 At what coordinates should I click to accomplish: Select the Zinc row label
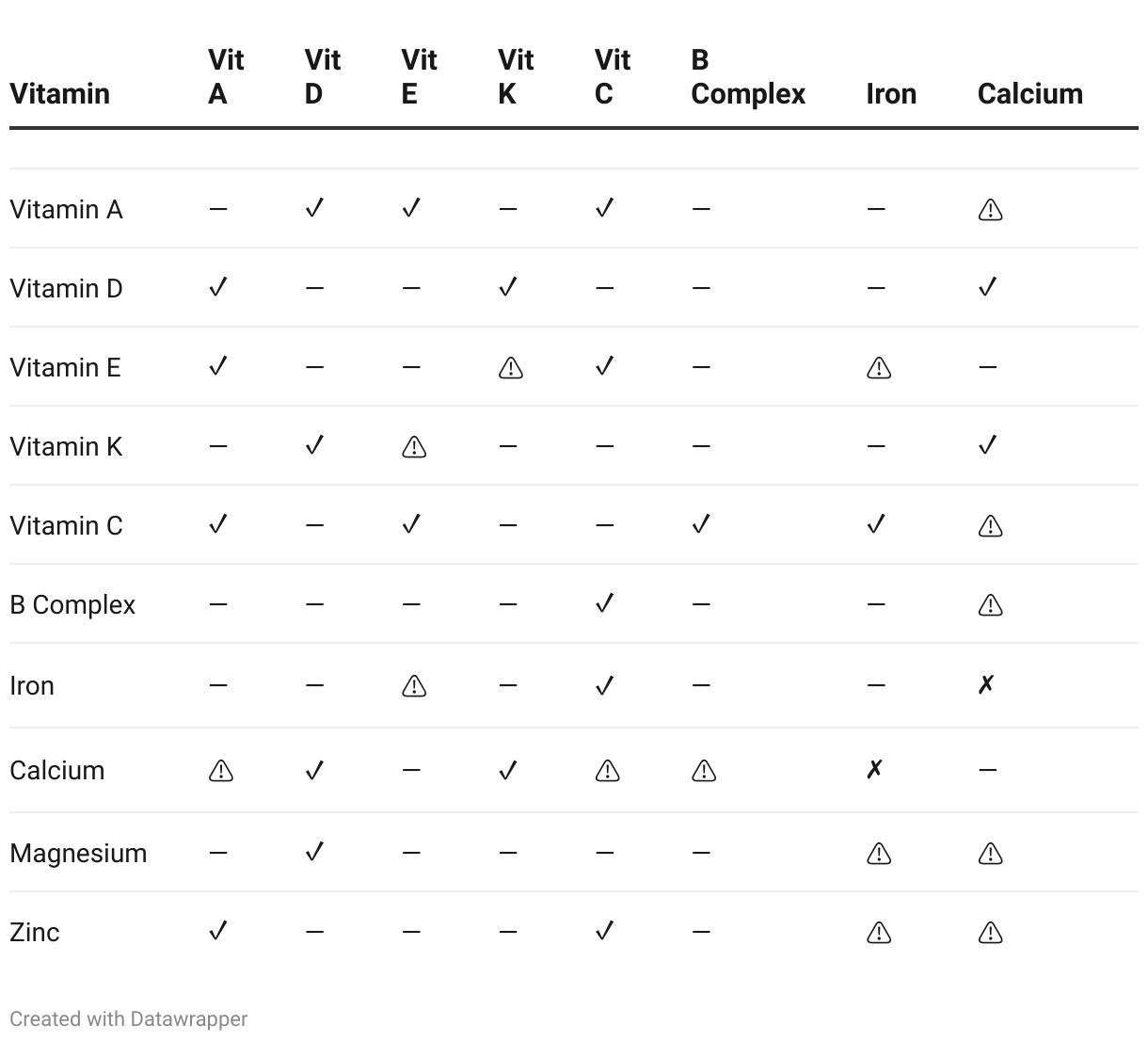click(35, 932)
